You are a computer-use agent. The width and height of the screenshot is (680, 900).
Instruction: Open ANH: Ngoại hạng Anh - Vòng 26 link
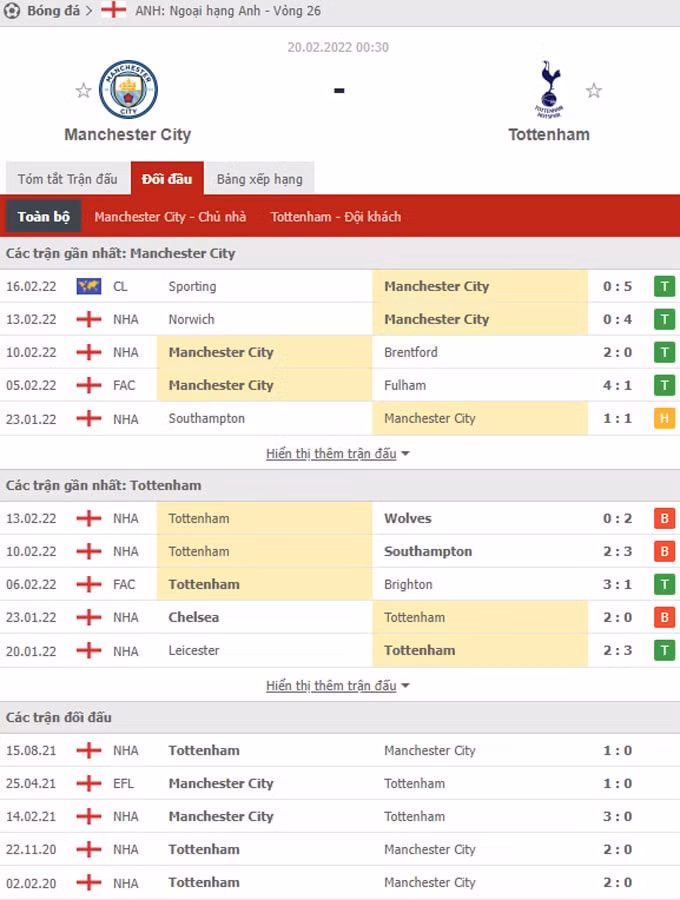tap(228, 11)
